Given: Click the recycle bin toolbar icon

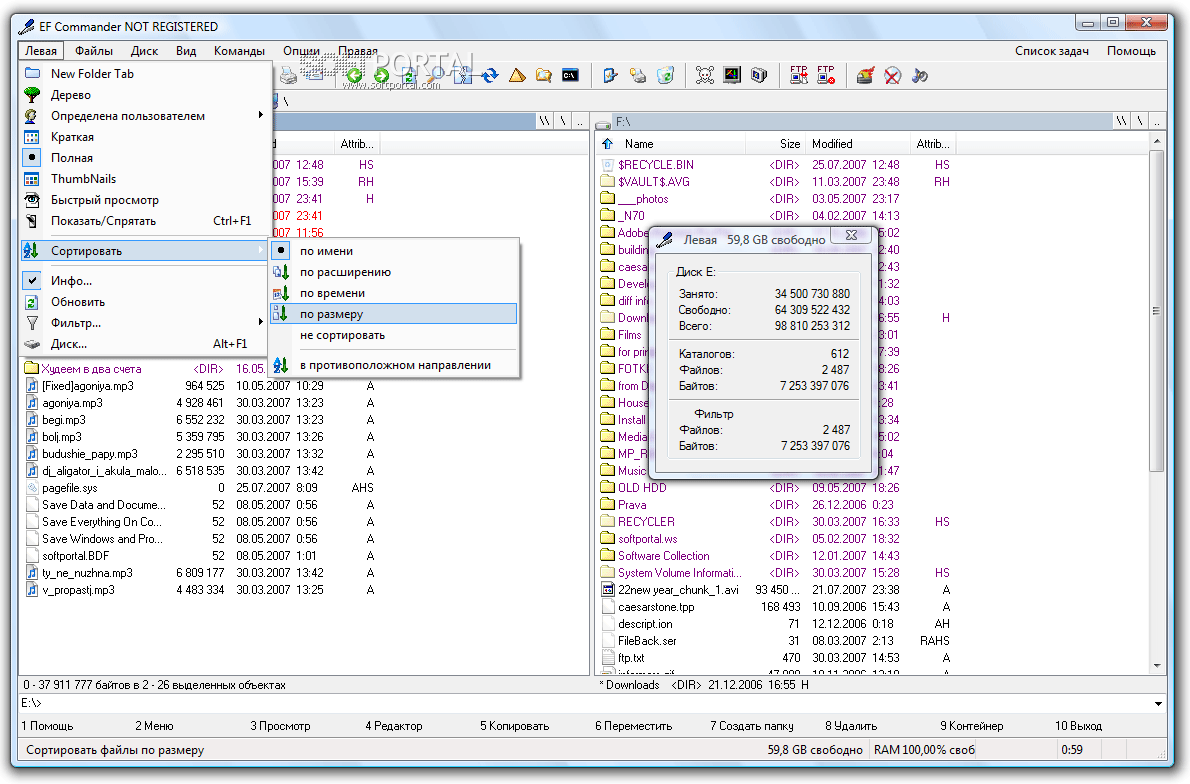Looking at the screenshot, I should point(666,75).
